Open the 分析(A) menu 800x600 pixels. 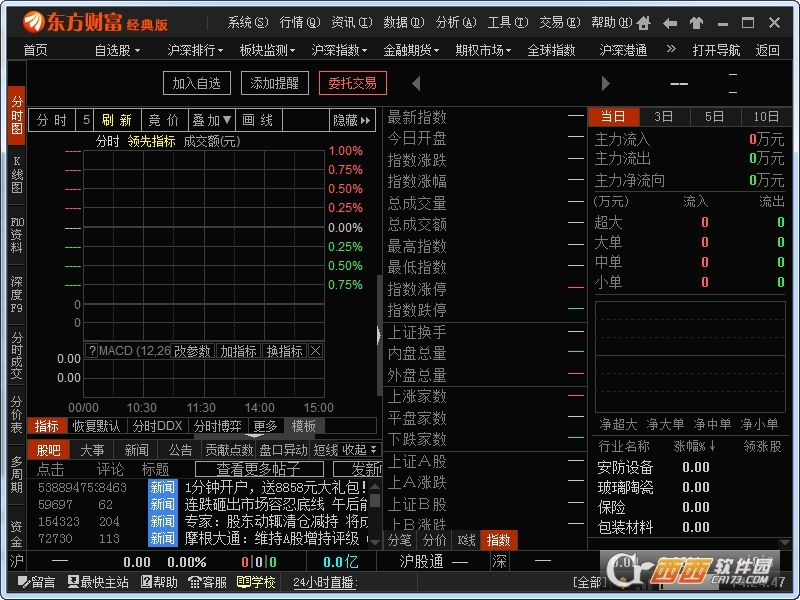456,22
